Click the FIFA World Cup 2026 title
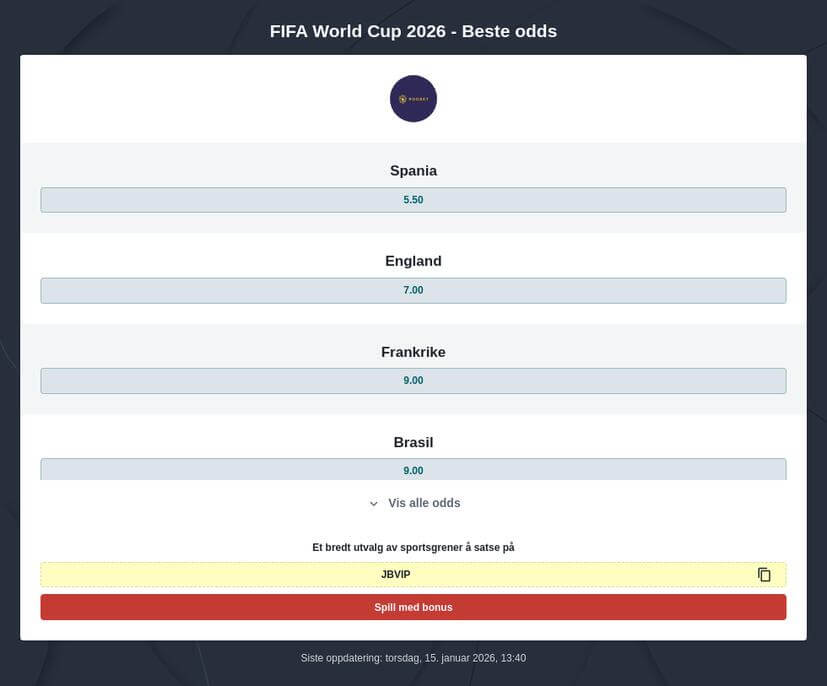The width and height of the screenshot is (827, 686). coord(413,31)
